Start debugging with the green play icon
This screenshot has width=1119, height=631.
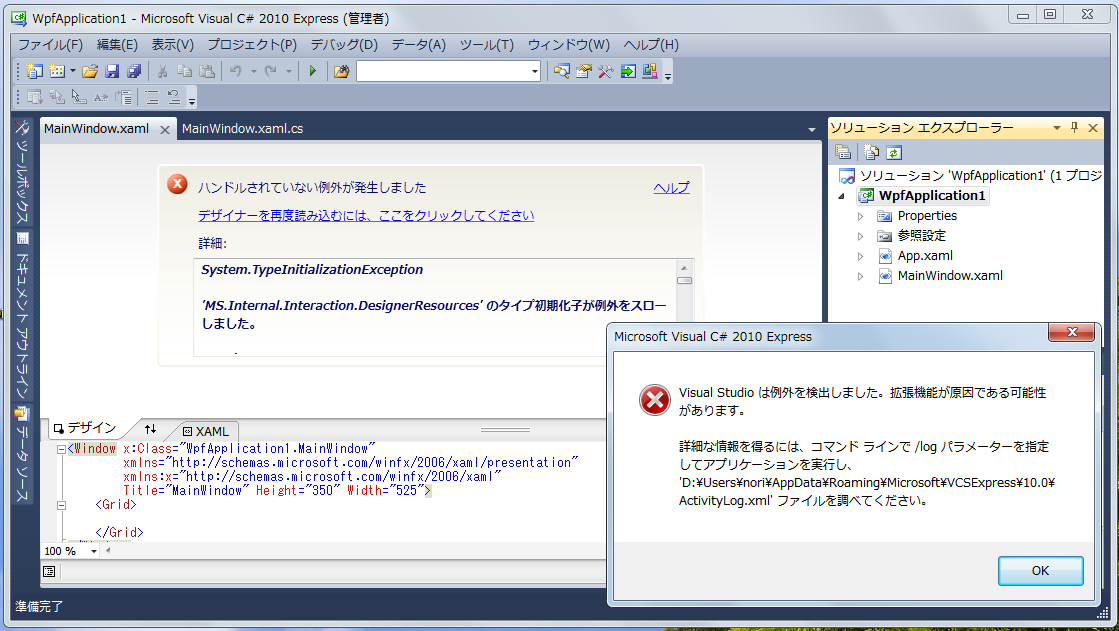[313, 71]
